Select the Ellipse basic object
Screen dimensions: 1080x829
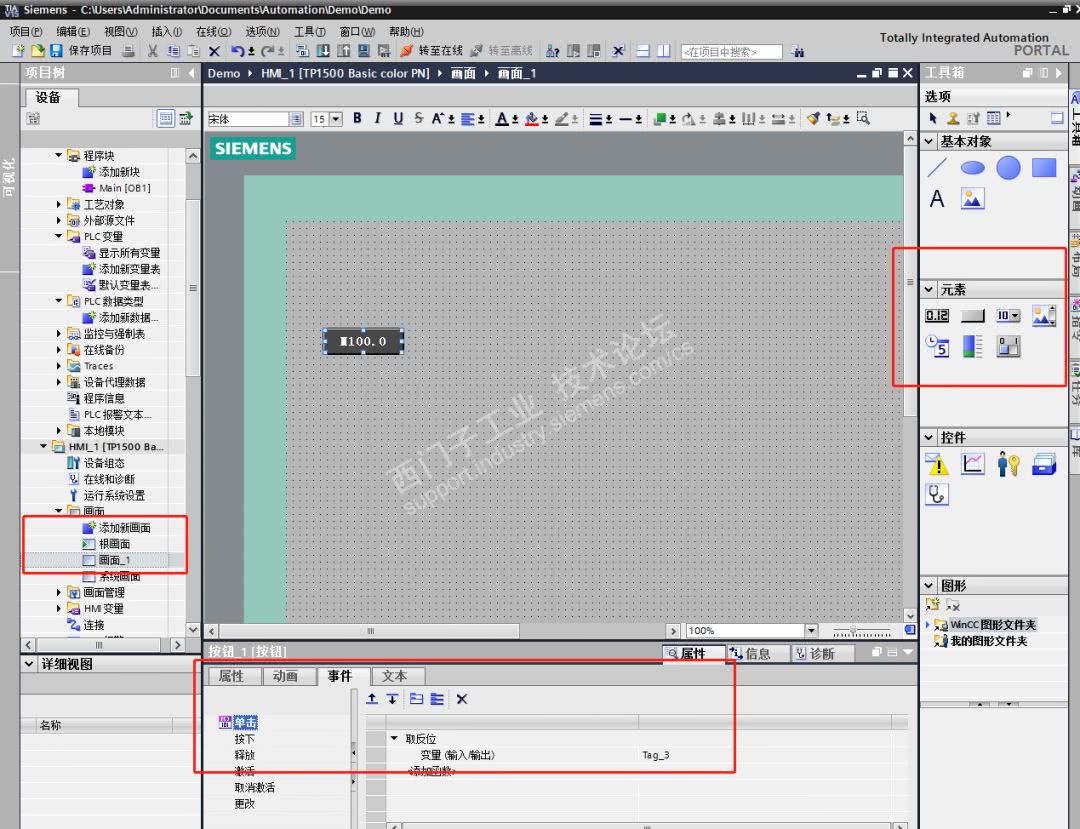click(973, 167)
